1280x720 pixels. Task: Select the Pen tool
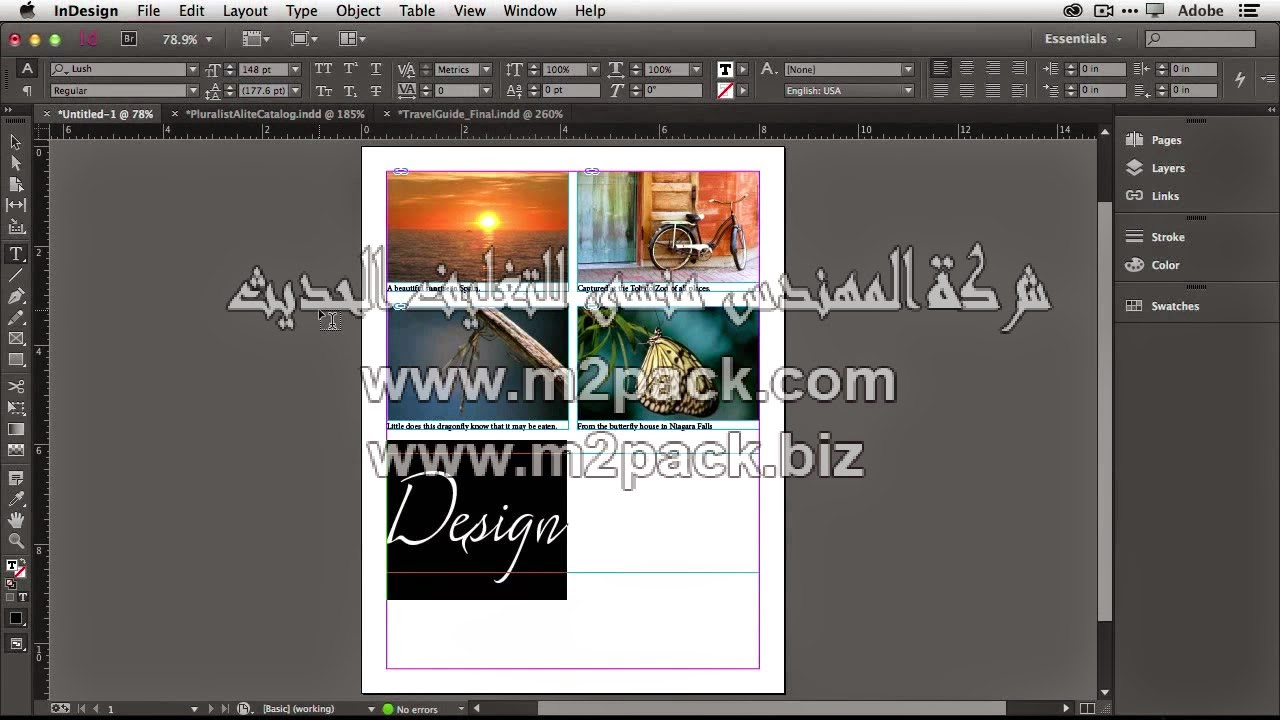click(16, 296)
